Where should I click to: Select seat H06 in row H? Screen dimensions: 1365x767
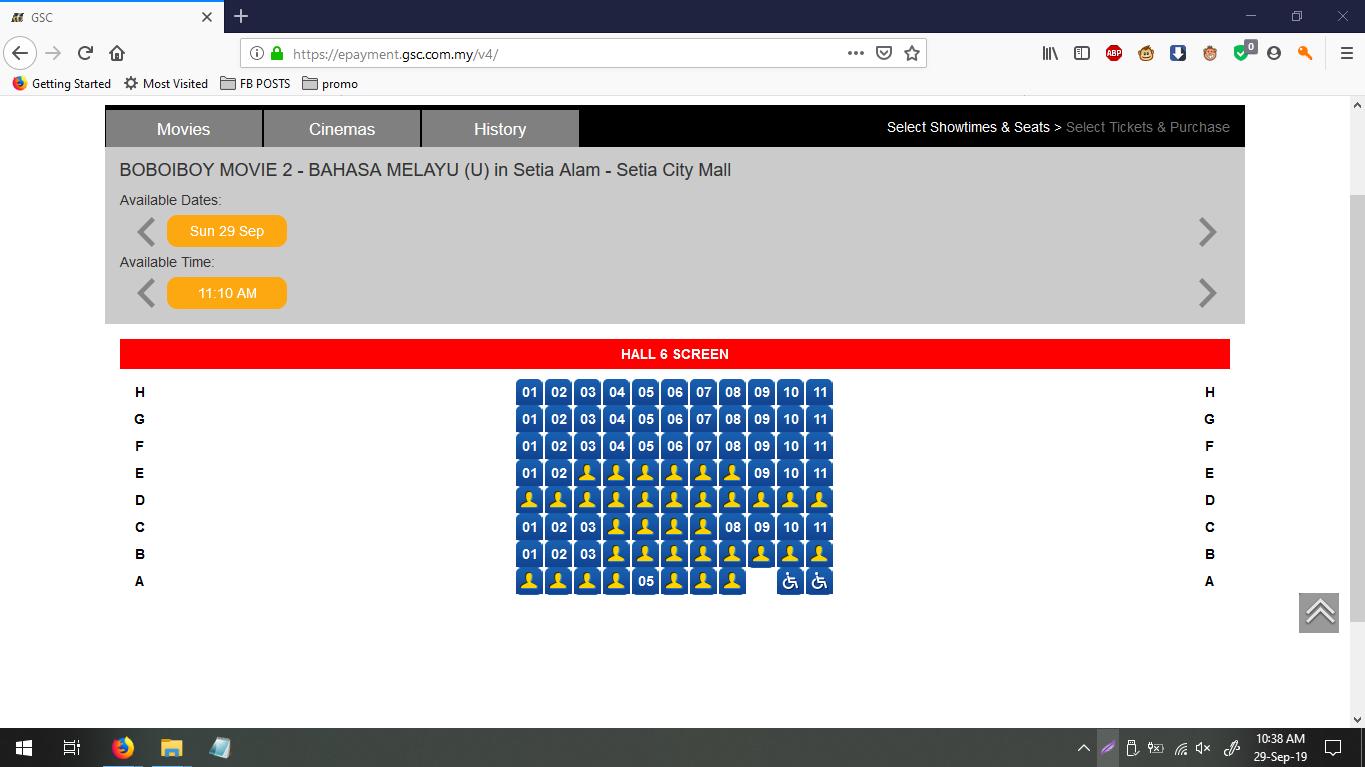(x=675, y=392)
